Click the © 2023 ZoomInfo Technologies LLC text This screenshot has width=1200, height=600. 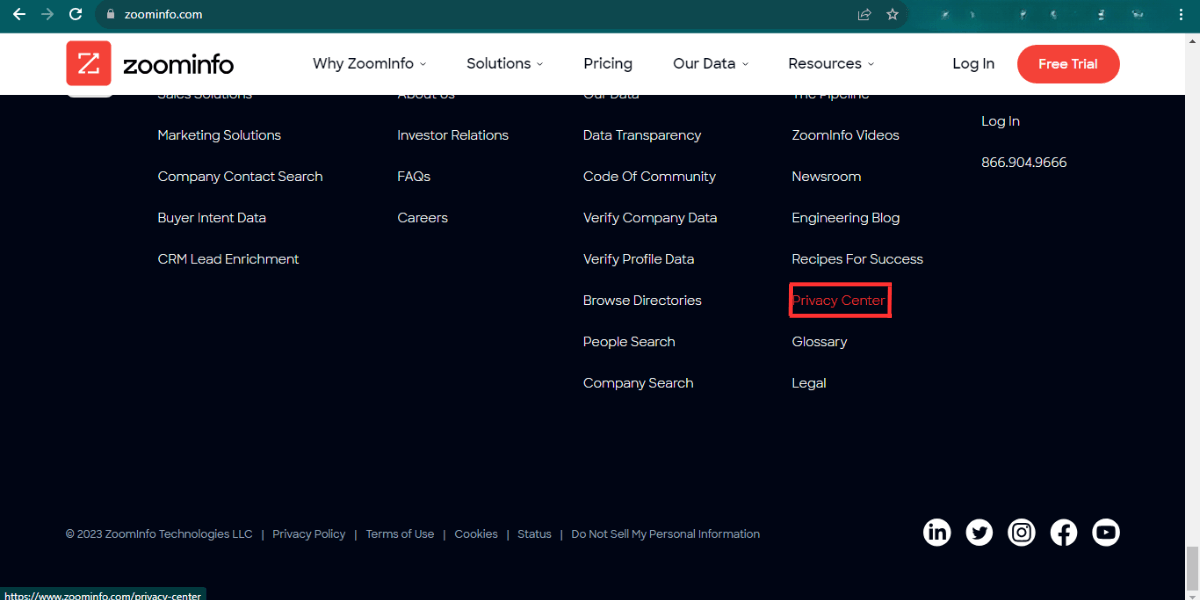point(159,534)
